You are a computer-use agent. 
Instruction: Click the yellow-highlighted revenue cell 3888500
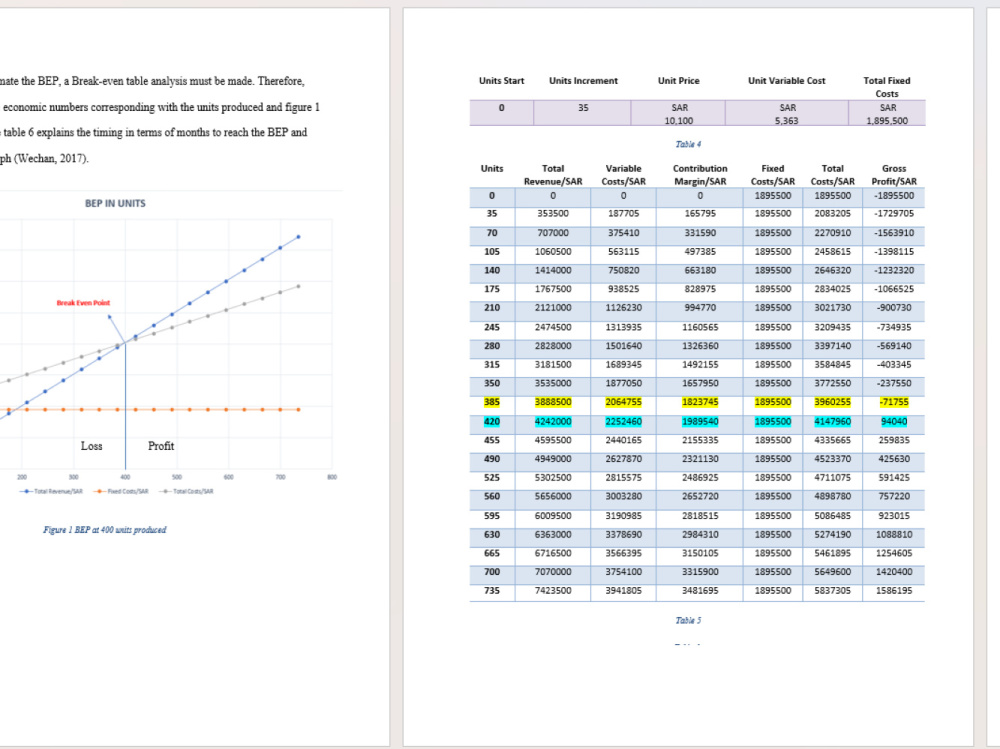click(553, 402)
